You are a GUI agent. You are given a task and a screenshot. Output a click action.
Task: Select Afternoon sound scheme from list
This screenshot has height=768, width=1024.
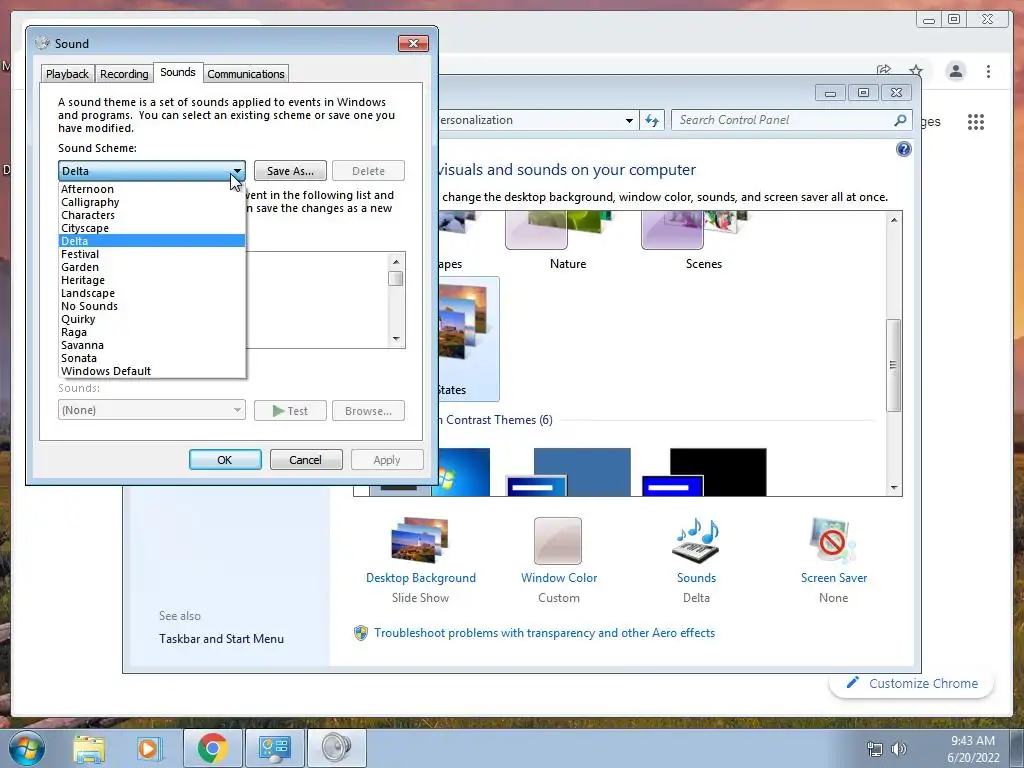tap(152, 189)
